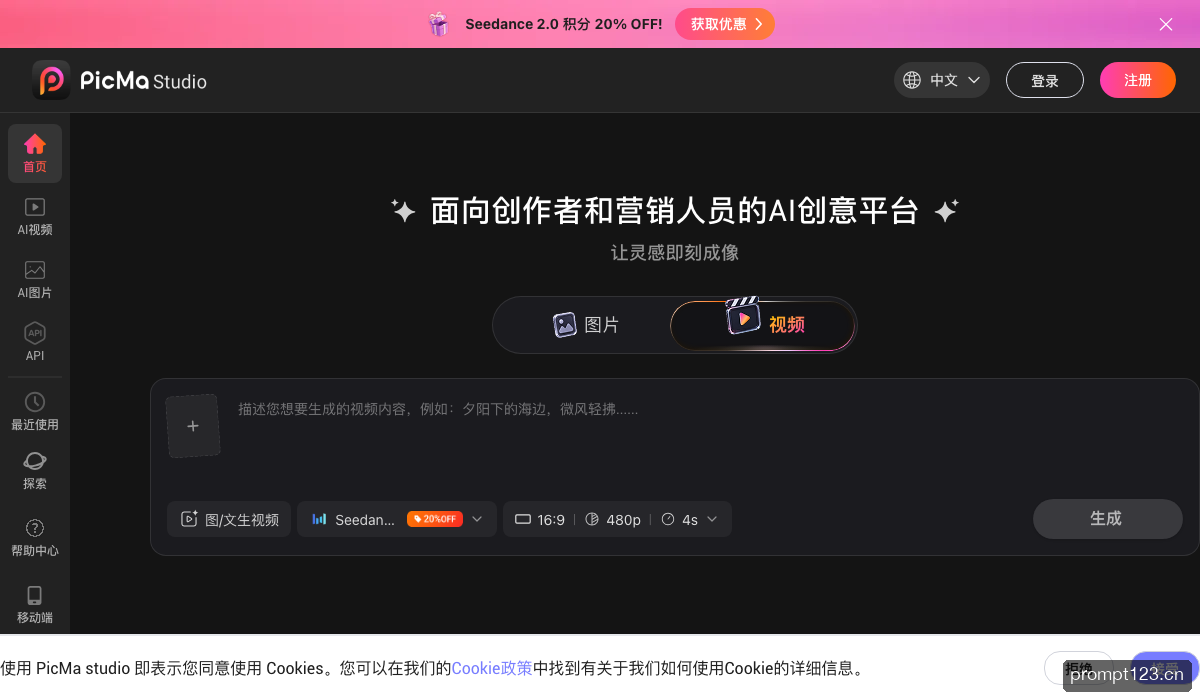Change the 16:9 aspect ratio setting
The height and width of the screenshot is (700, 1200).
541,520
